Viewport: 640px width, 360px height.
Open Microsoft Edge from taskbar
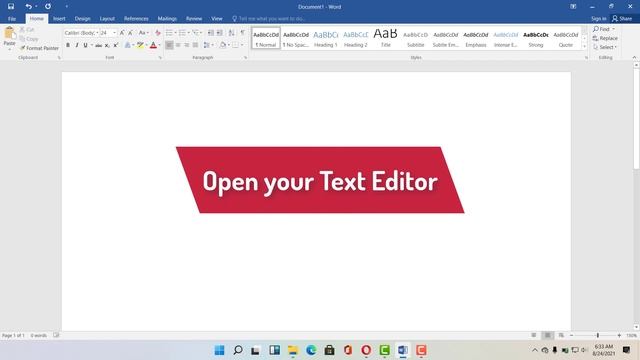click(x=311, y=350)
